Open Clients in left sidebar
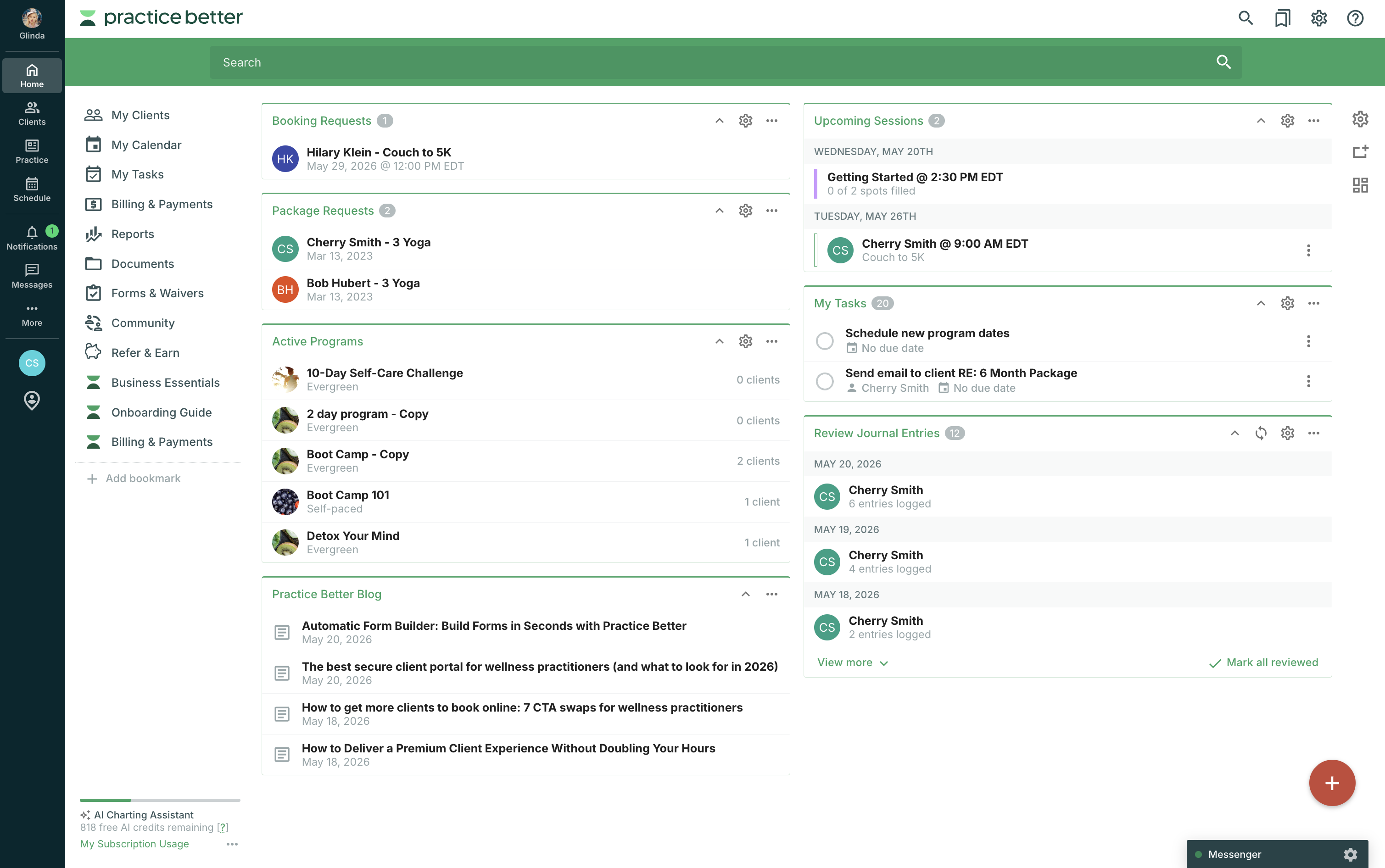Screen dimensions: 1385x868 coord(32,114)
